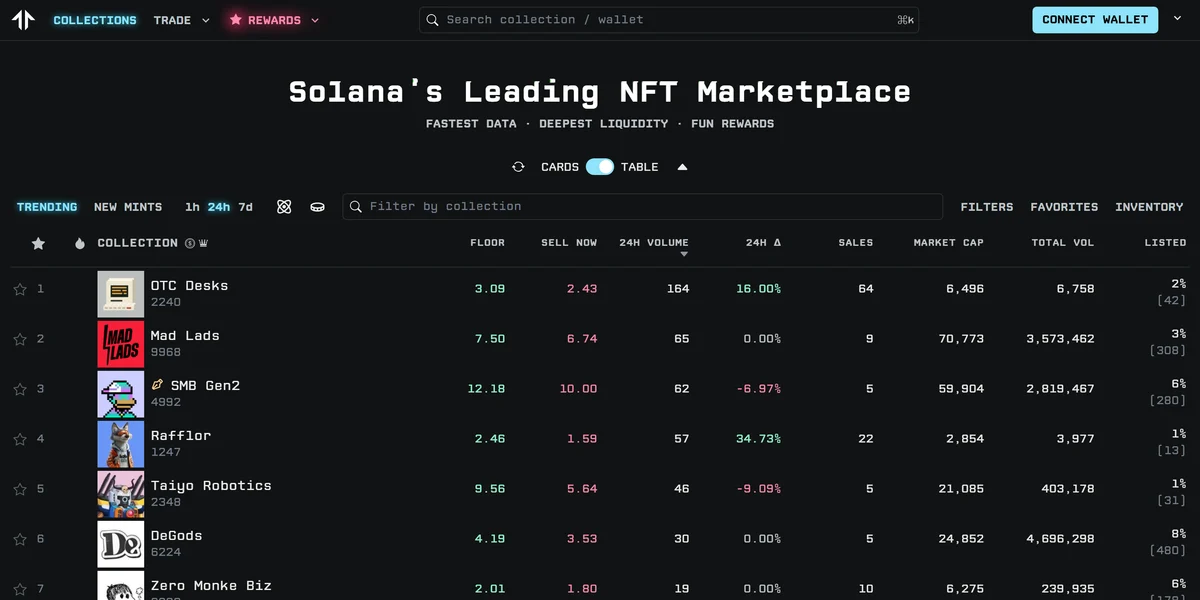1200x600 pixels.
Task: Expand the REWARDS menu chevron
Action: tap(315, 20)
